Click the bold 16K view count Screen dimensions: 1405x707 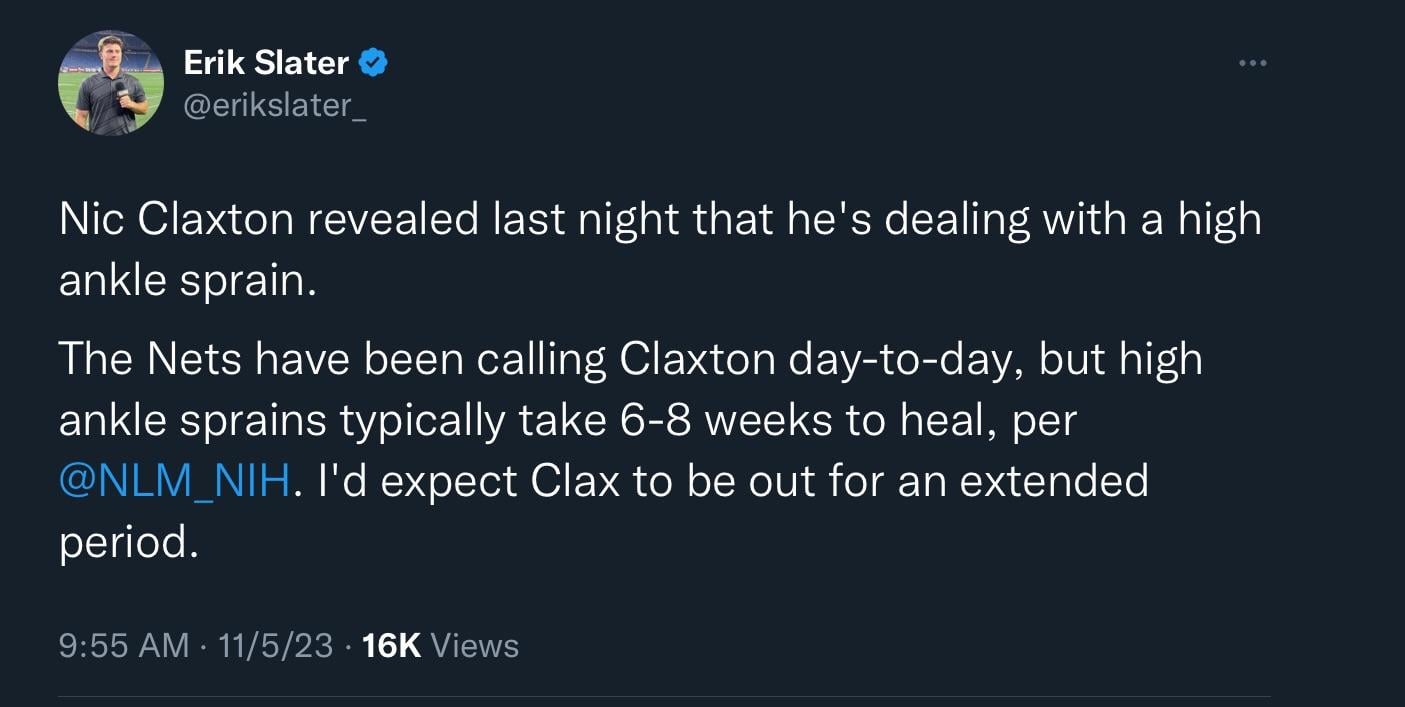coord(391,645)
